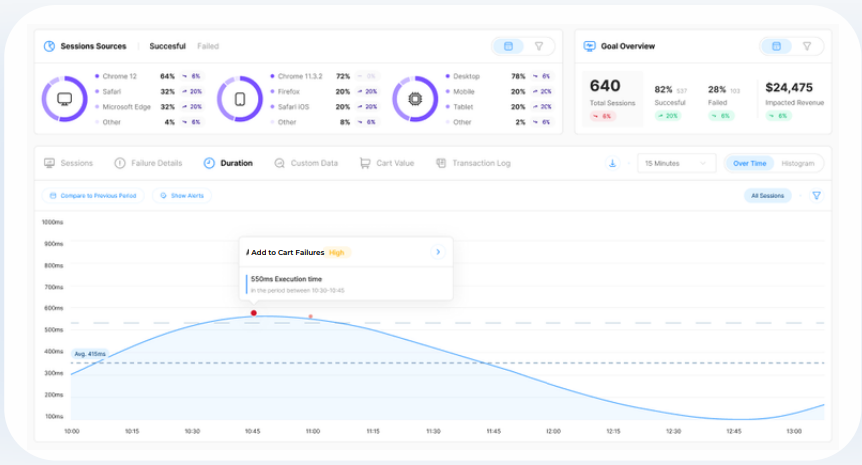This screenshot has height=465, width=862.
Task: Click the All Sessions pill
Action: click(x=767, y=196)
